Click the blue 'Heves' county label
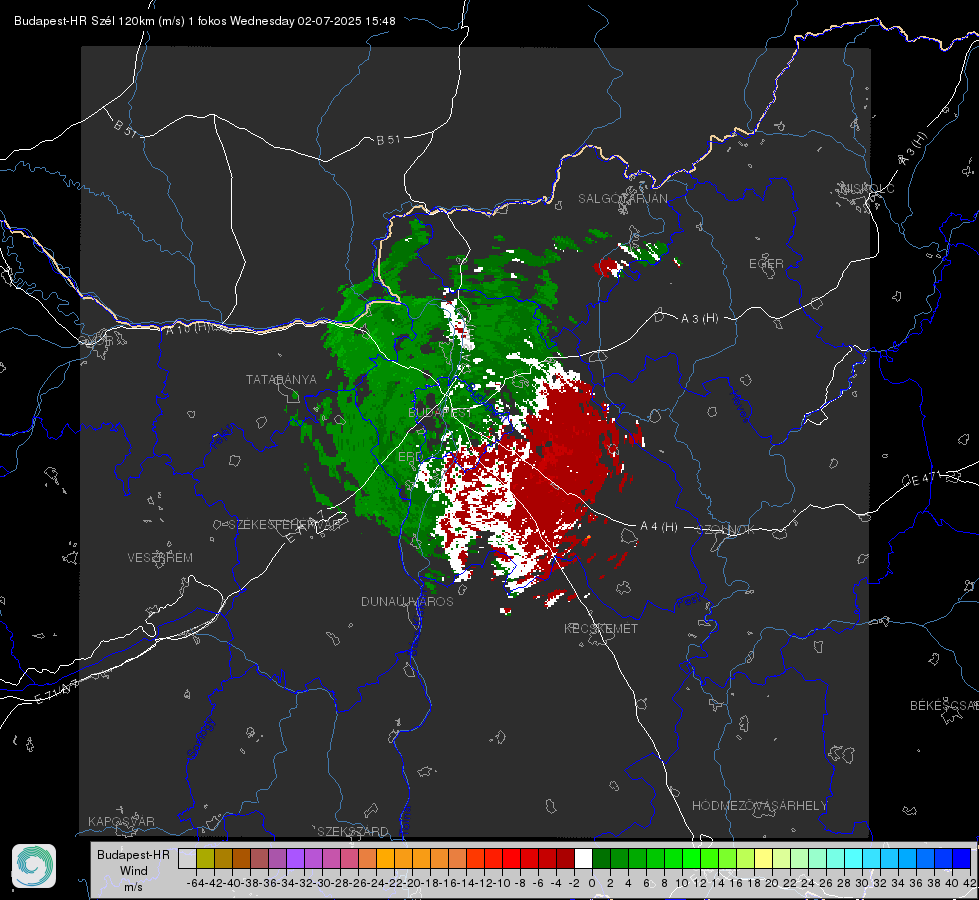The width and height of the screenshot is (979, 900). pyautogui.click(x=739, y=407)
